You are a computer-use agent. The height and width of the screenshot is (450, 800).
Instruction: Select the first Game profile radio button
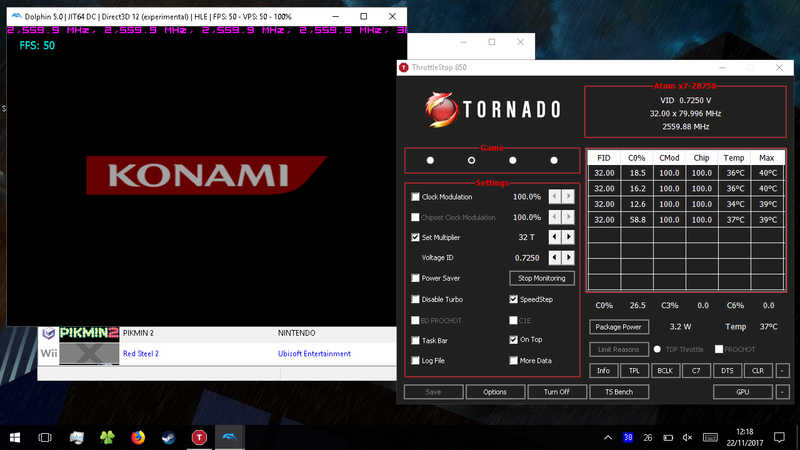point(430,160)
